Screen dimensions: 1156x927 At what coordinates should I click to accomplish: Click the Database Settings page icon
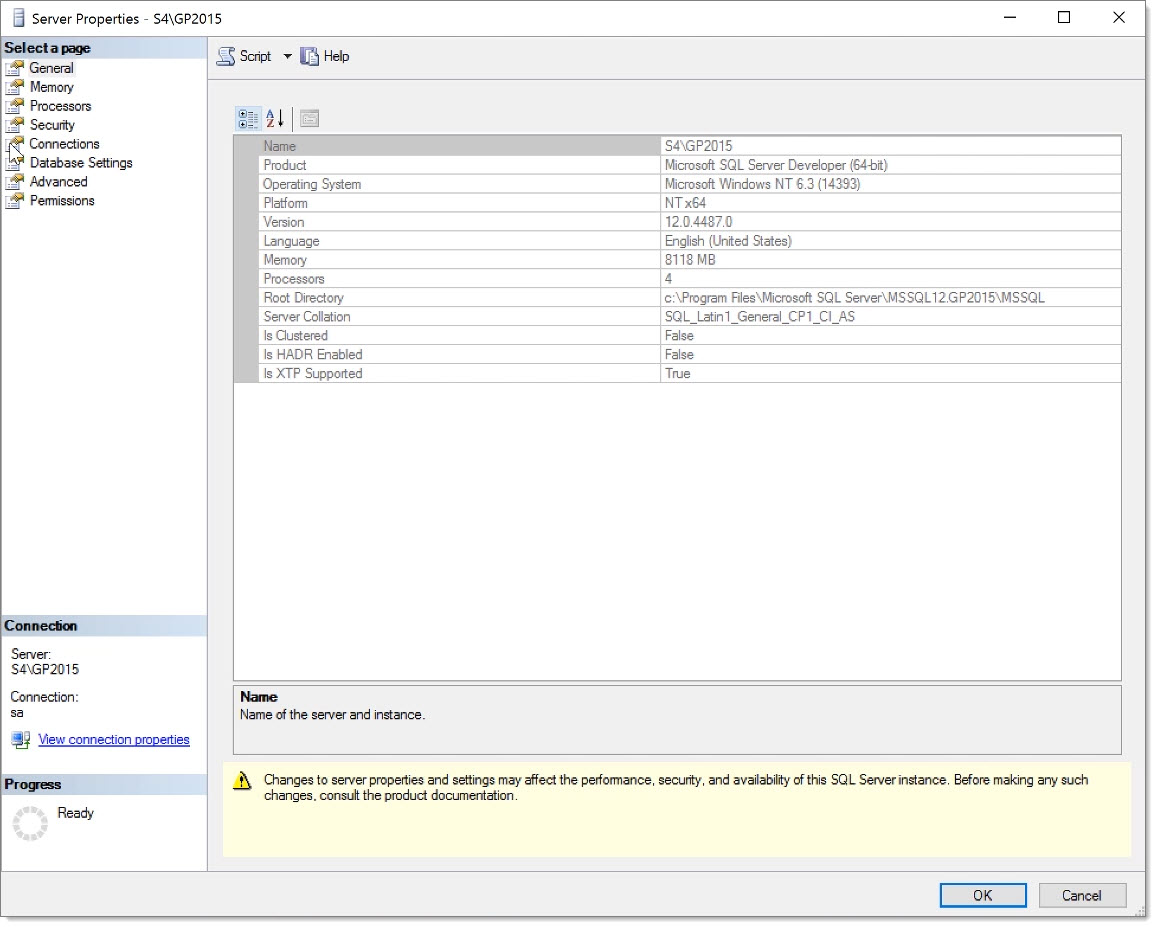[15, 163]
